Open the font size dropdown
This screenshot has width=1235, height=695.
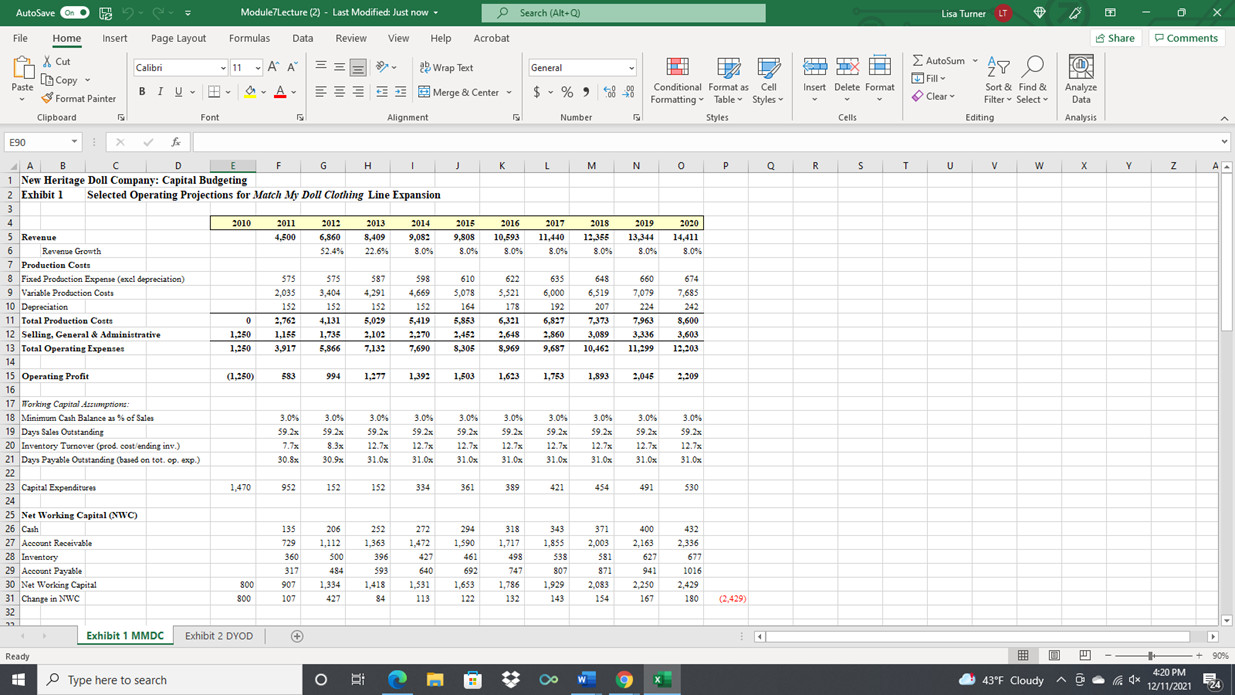click(x=258, y=68)
